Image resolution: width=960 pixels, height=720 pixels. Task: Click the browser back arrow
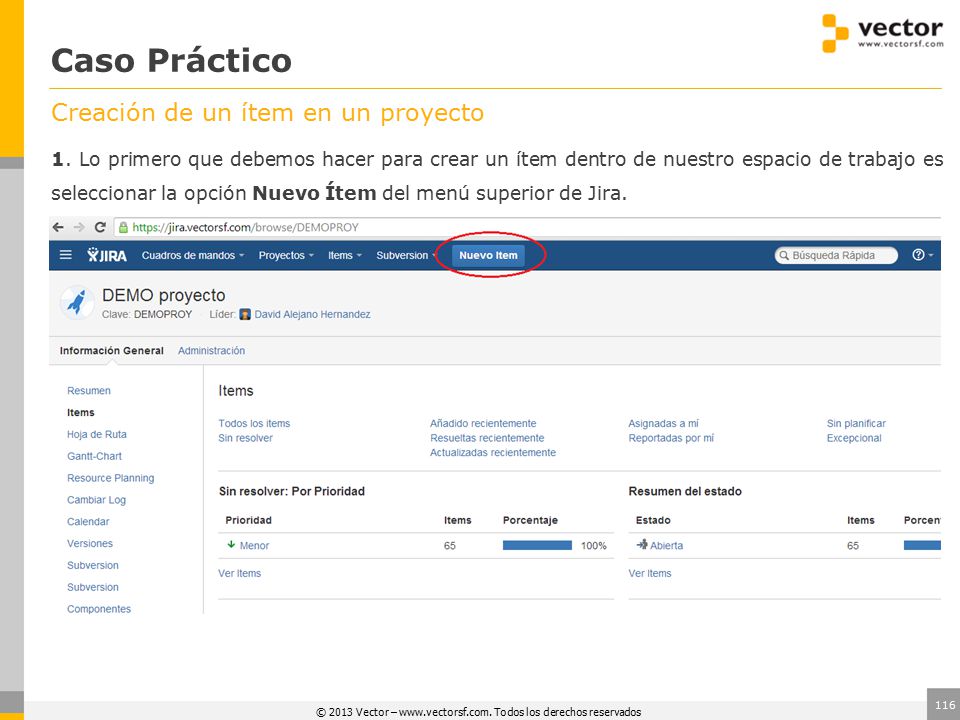[x=58, y=227]
